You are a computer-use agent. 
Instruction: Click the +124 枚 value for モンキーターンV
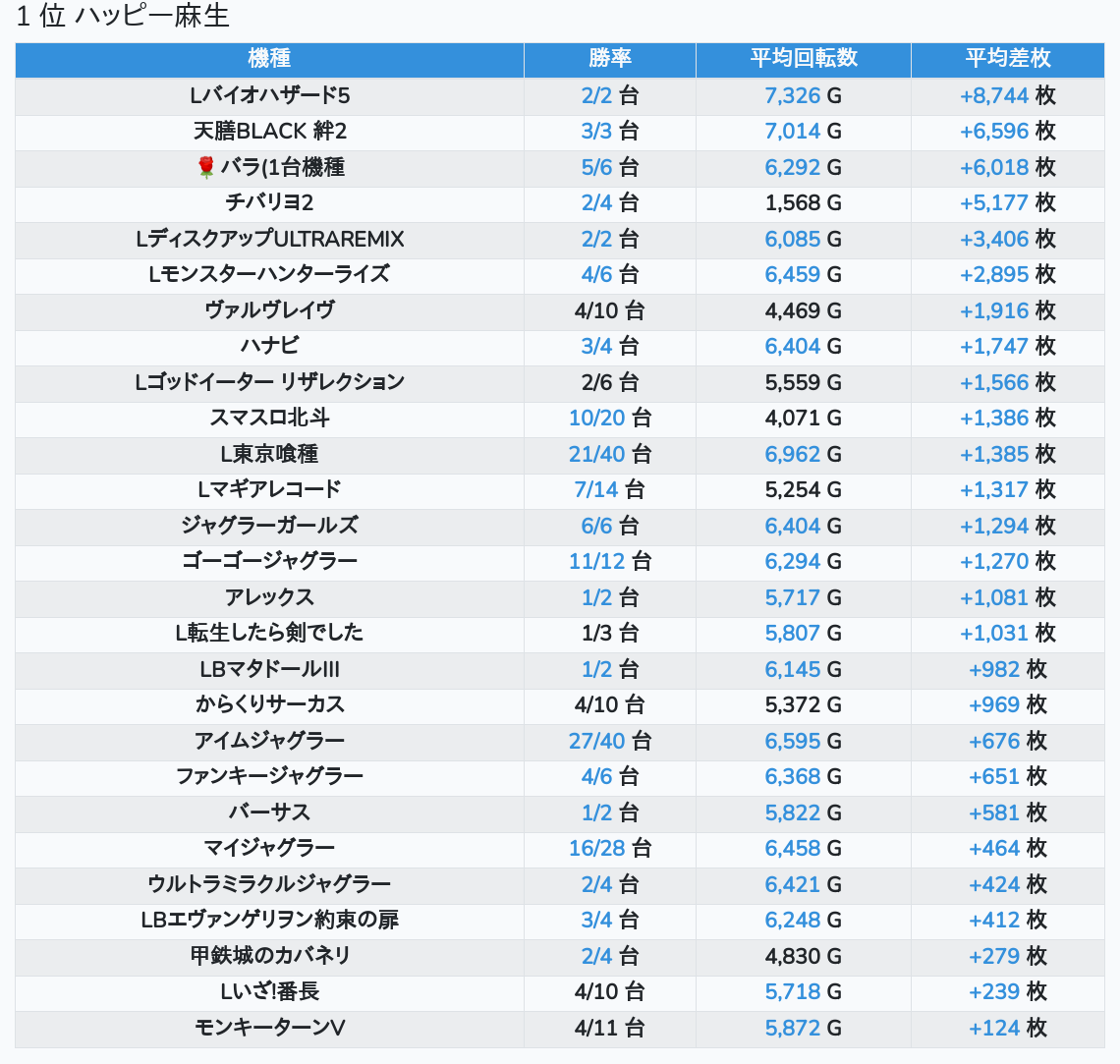[x=1008, y=1029]
